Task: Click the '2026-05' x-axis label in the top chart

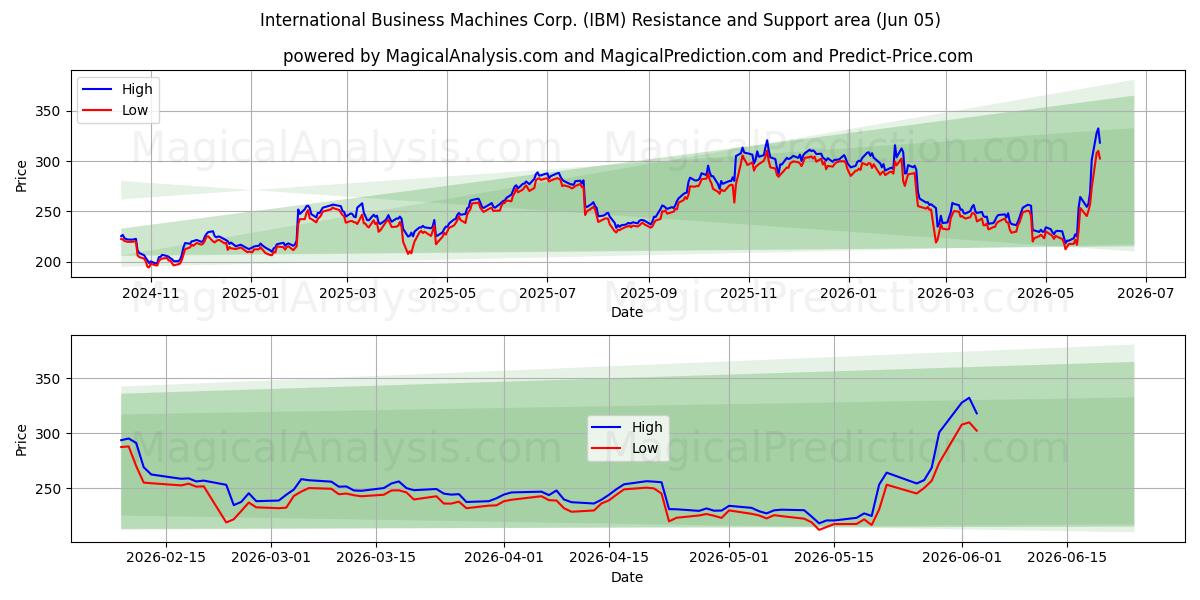Action: (1045, 294)
